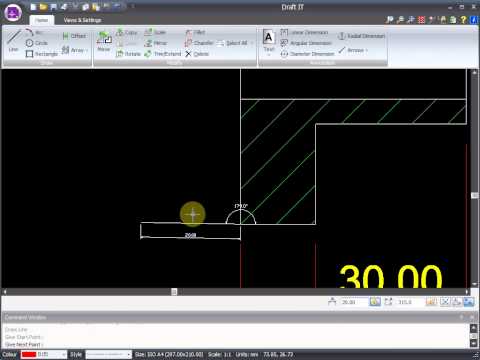The width and height of the screenshot is (480, 360).
Task: Select the Text tool
Action: (269, 41)
